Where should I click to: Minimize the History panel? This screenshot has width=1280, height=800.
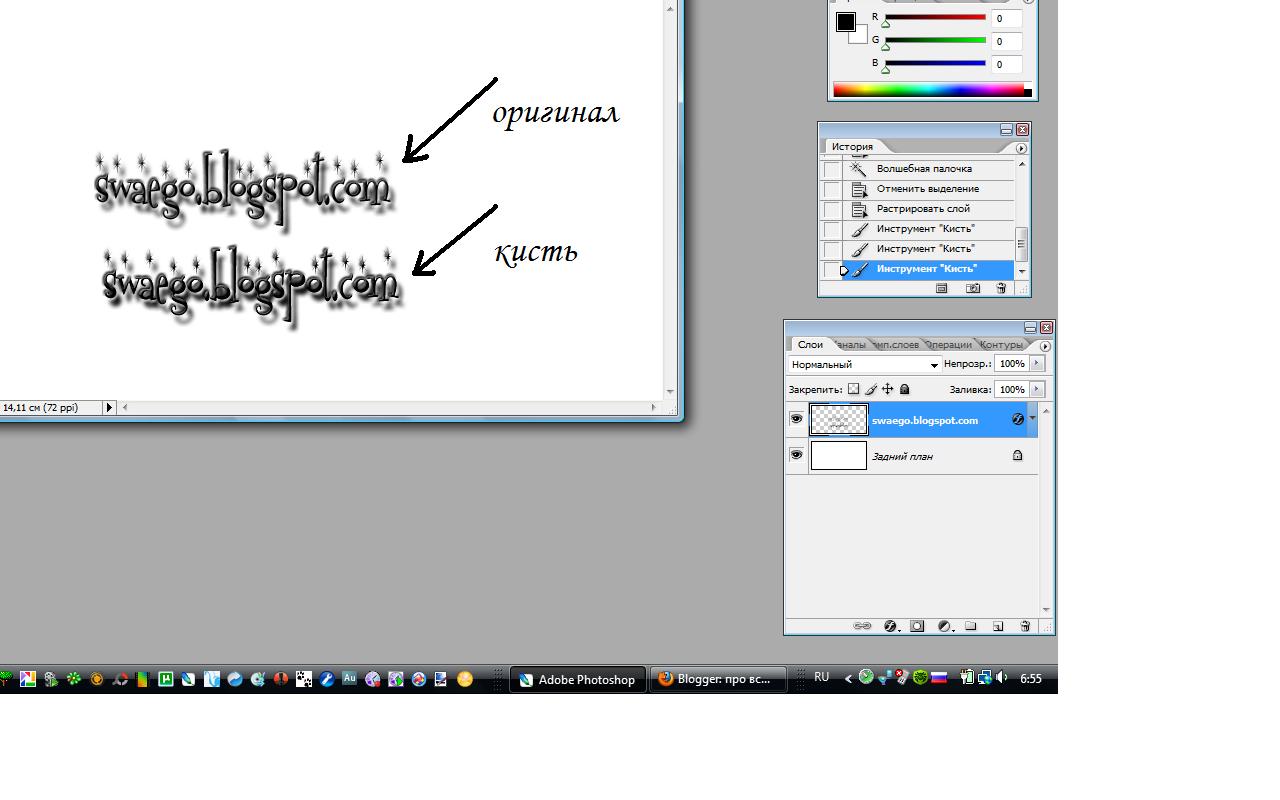pos(1007,130)
